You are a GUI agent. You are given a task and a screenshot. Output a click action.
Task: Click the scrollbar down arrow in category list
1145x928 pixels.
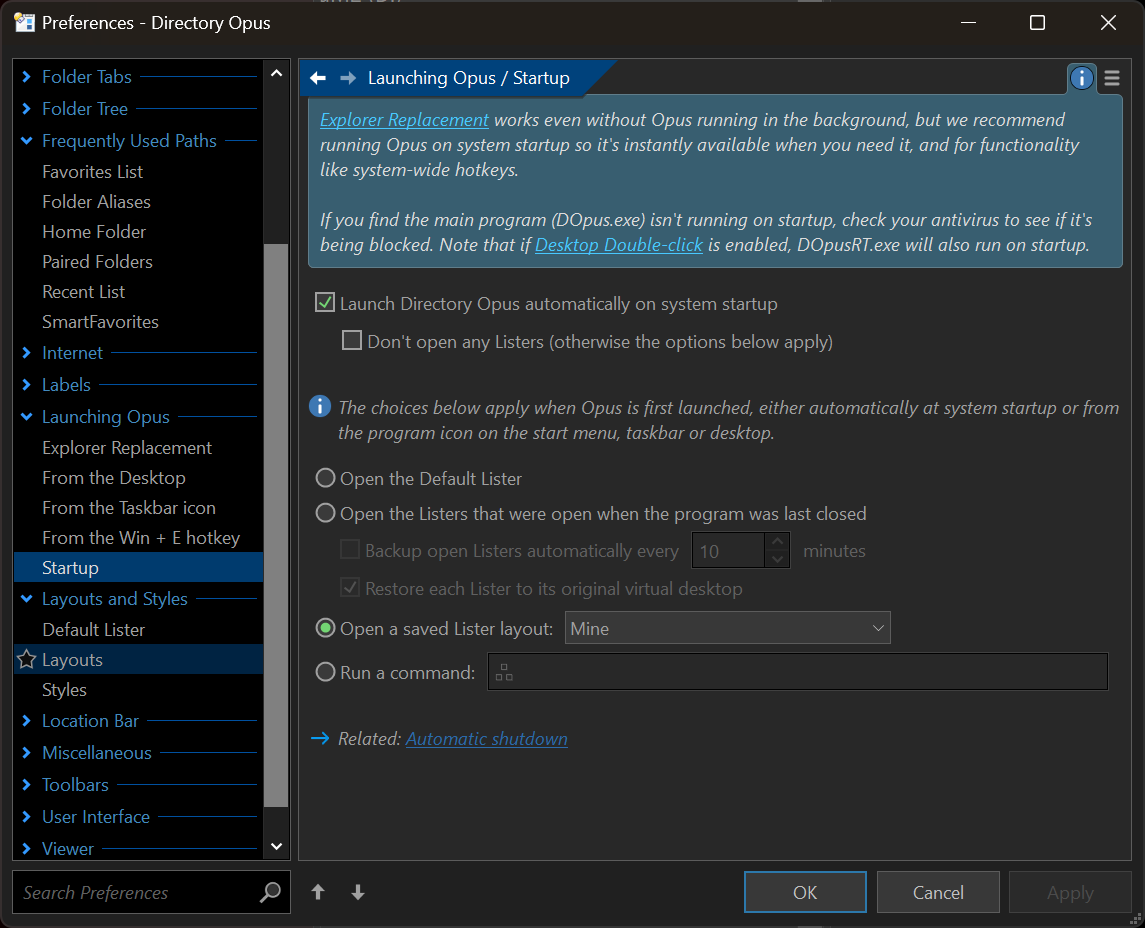coord(276,846)
